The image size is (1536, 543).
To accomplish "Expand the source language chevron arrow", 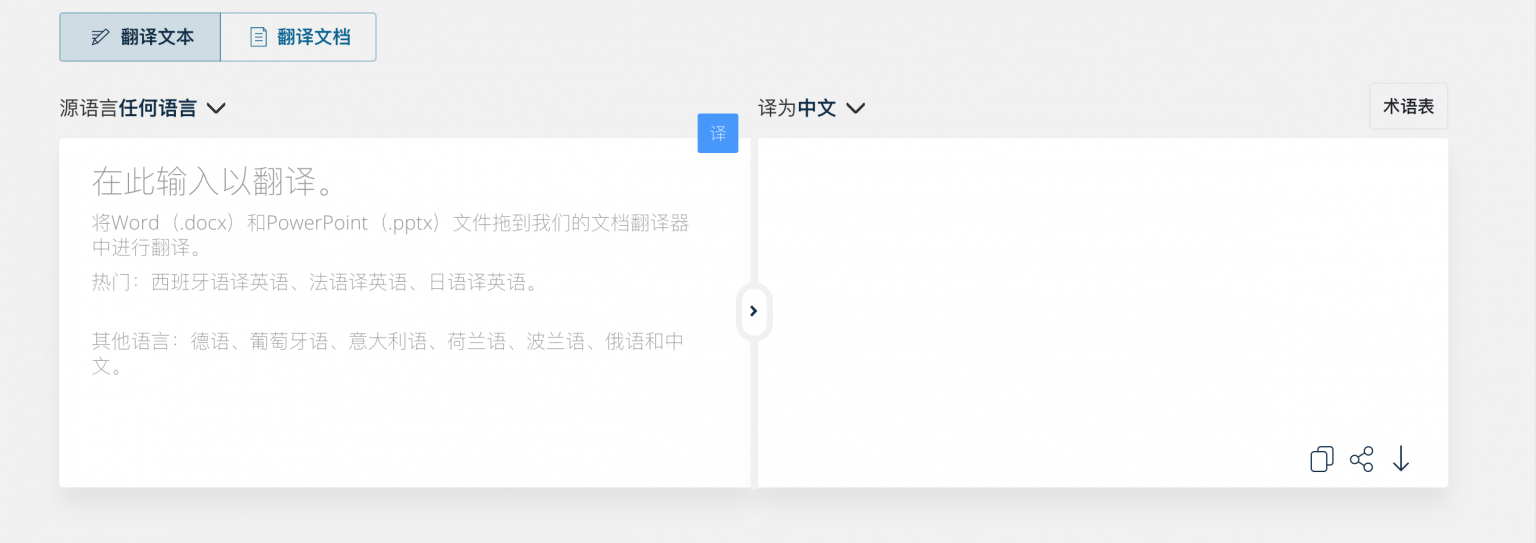I will (x=216, y=108).
